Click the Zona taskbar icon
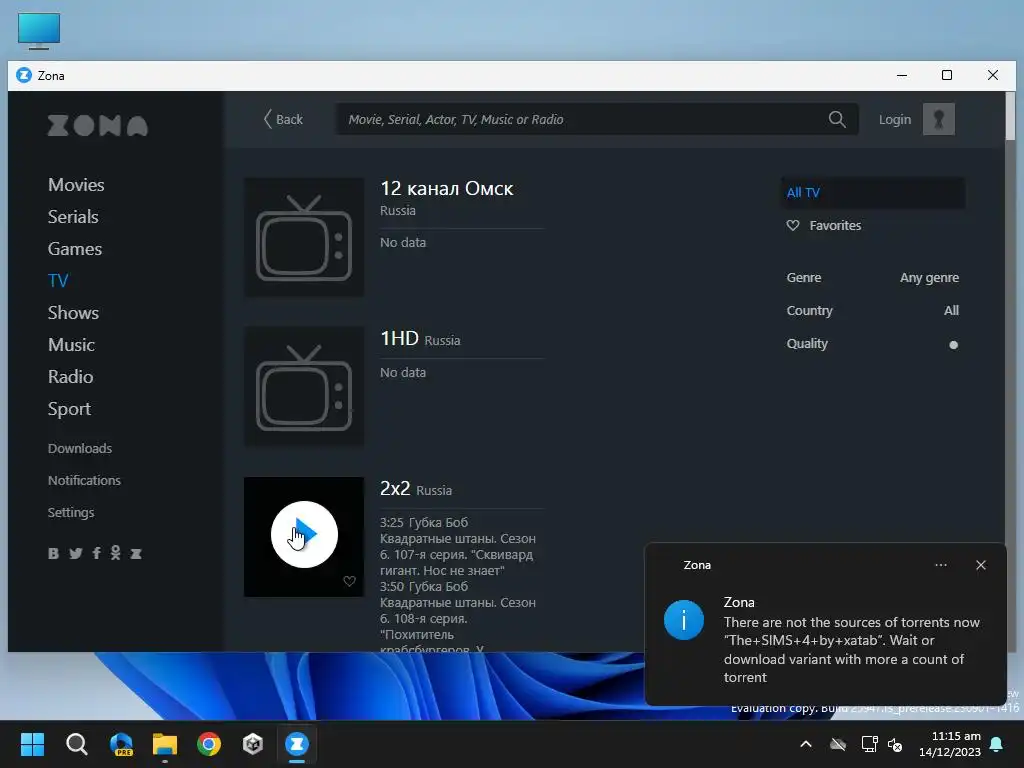 point(297,744)
